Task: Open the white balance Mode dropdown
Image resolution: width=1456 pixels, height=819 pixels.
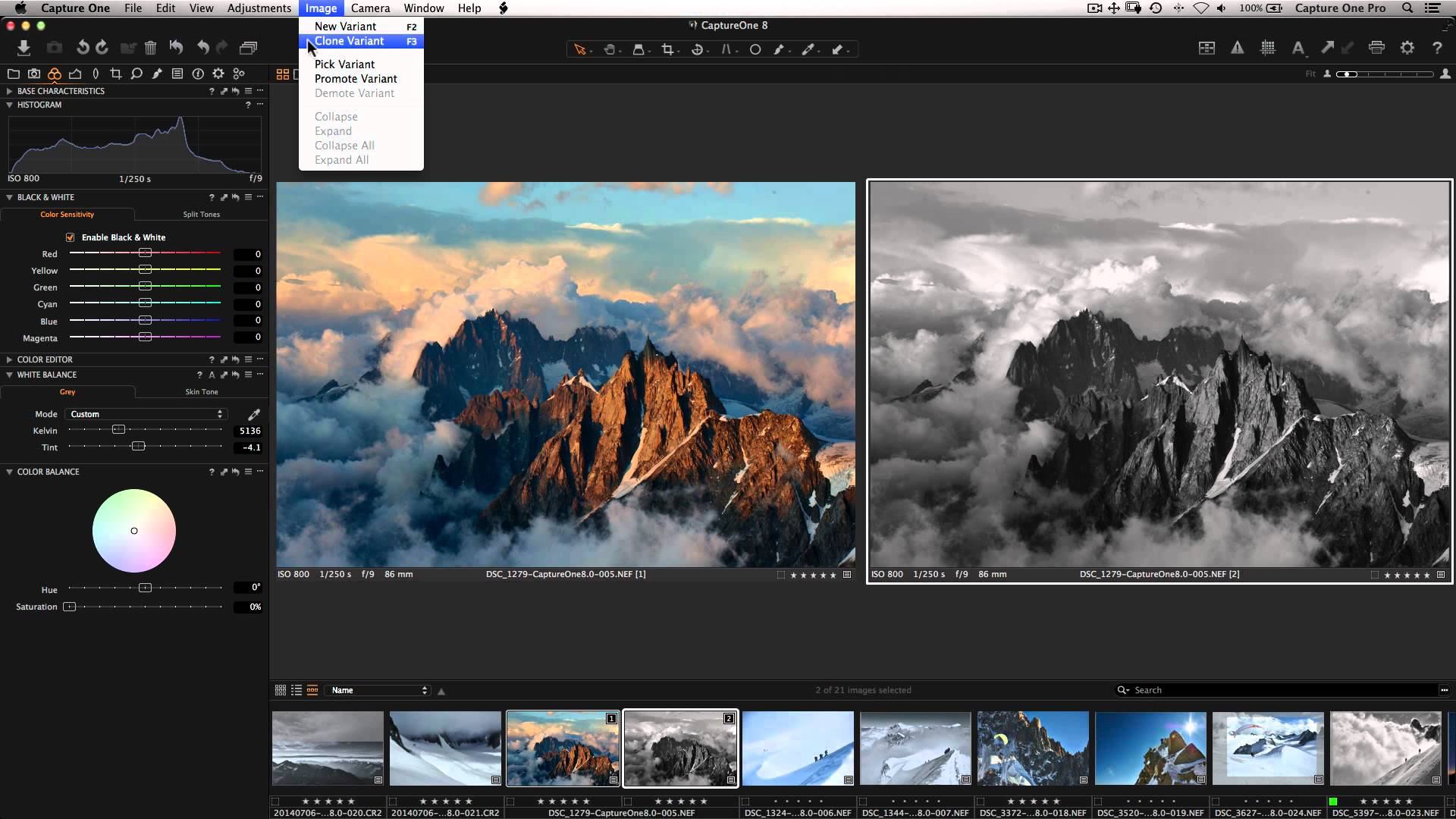Action: (x=146, y=414)
